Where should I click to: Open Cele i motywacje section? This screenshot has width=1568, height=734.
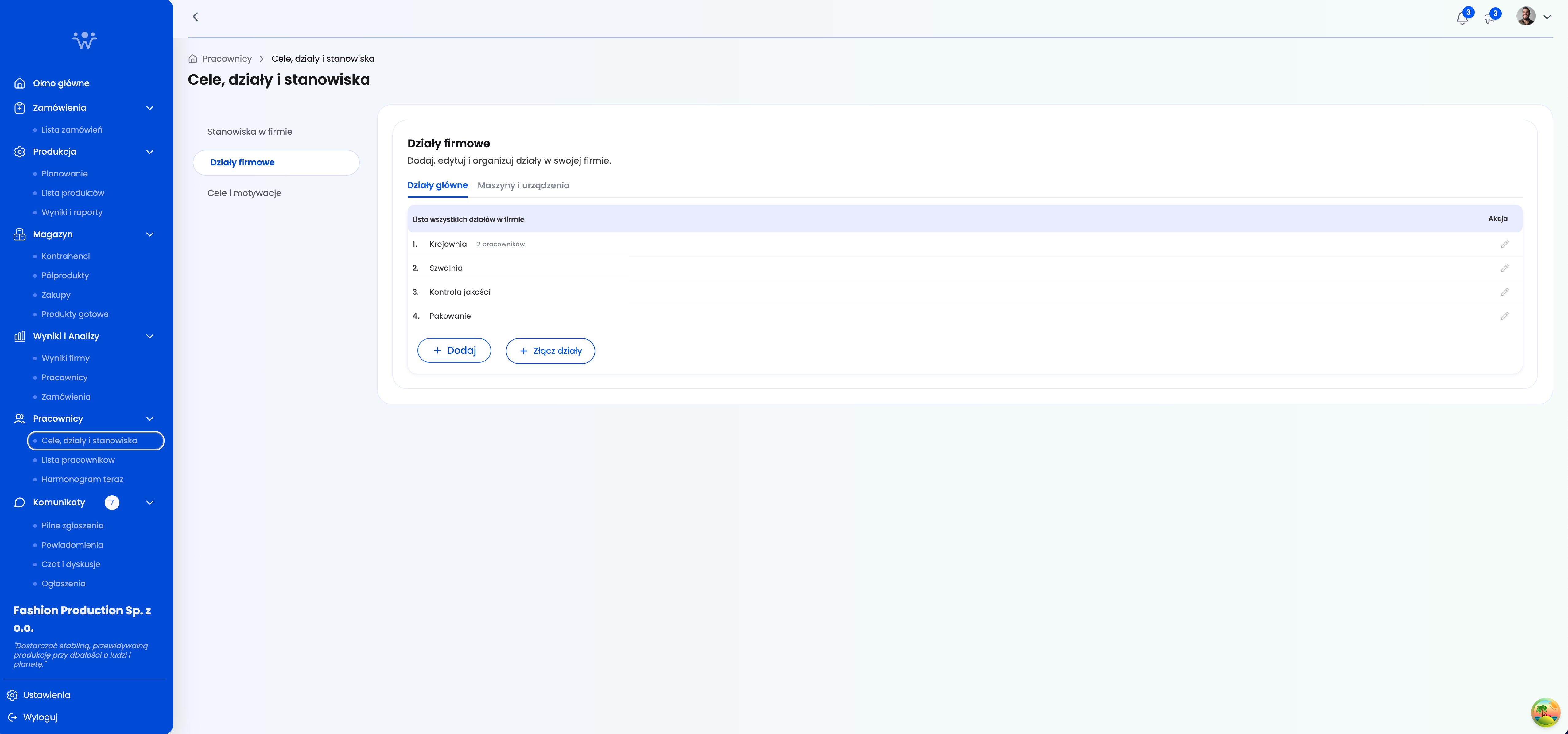point(244,193)
